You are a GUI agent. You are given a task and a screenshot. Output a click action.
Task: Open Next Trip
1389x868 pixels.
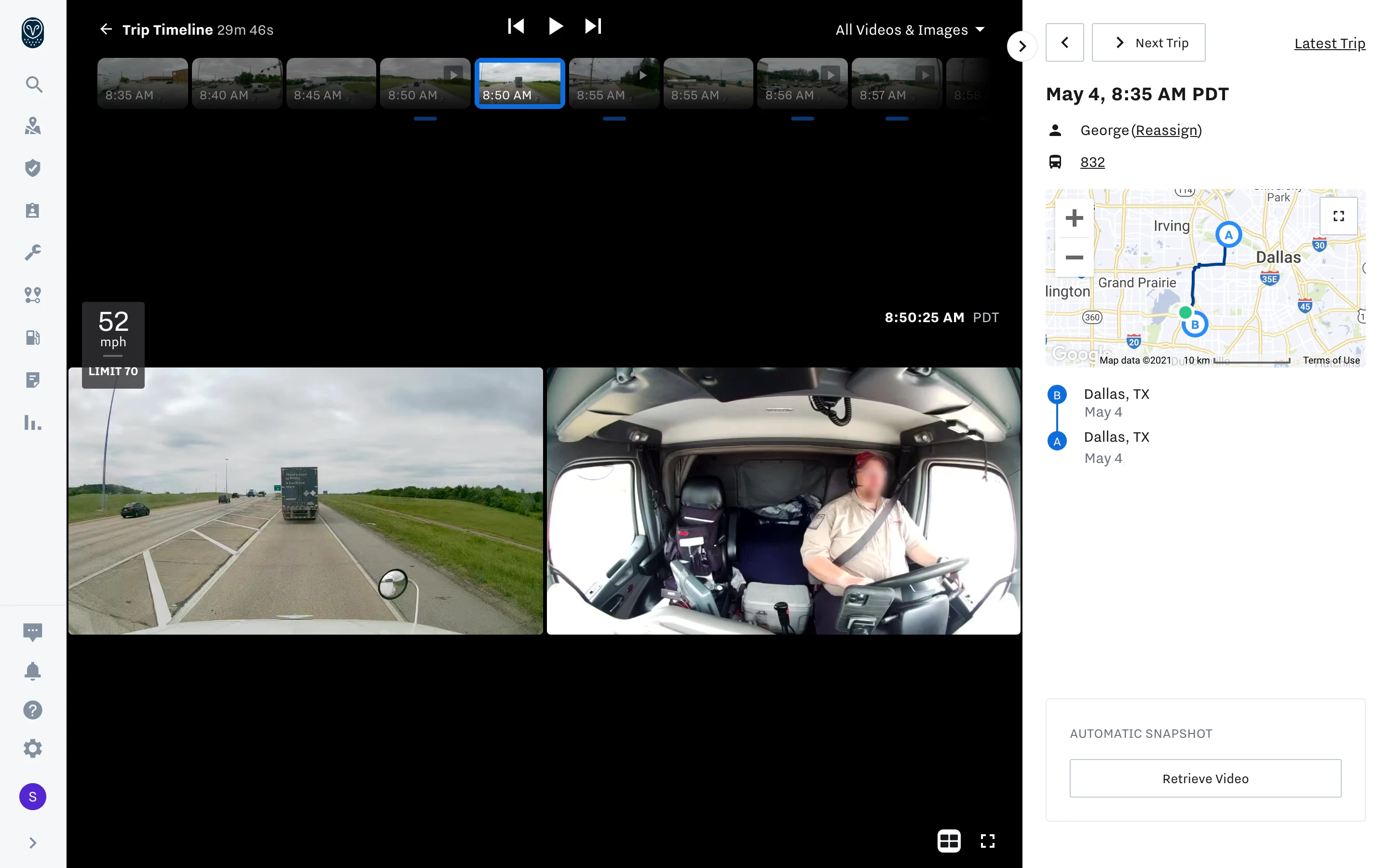(x=1148, y=42)
